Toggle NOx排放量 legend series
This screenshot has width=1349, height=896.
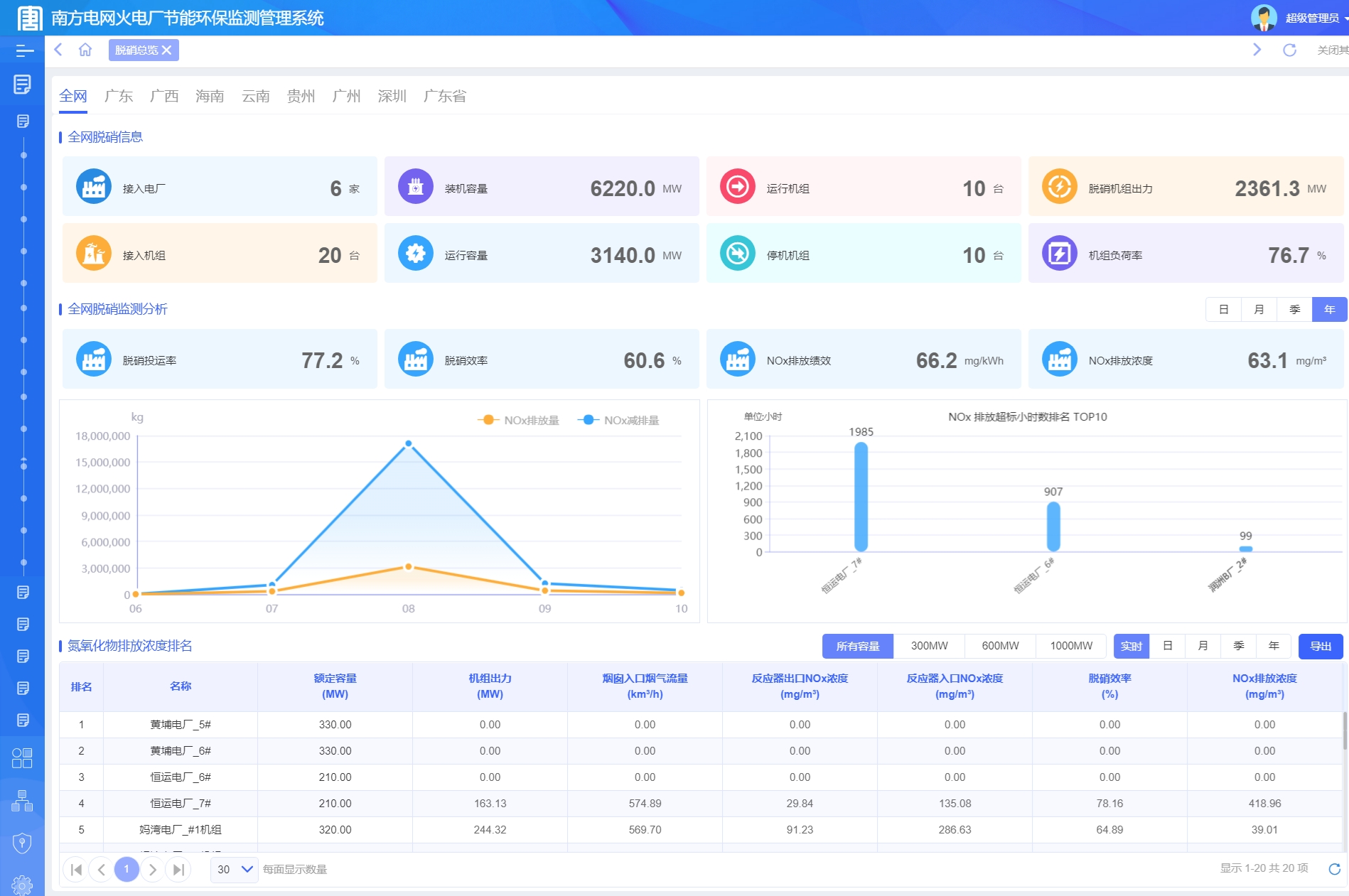(x=518, y=420)
